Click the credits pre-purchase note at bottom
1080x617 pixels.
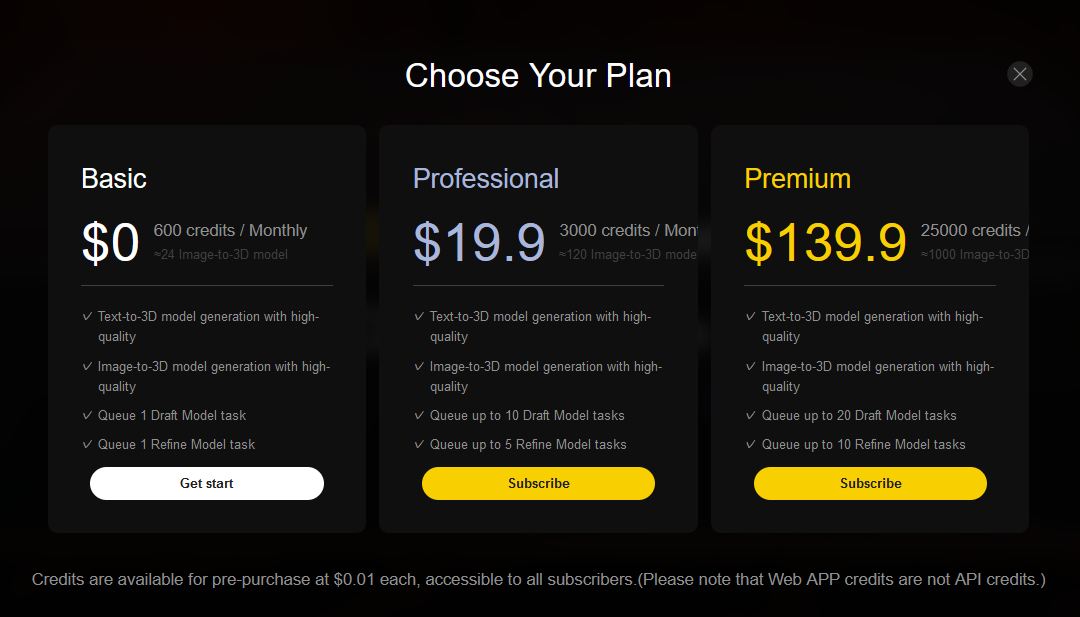tap(539, 579)
